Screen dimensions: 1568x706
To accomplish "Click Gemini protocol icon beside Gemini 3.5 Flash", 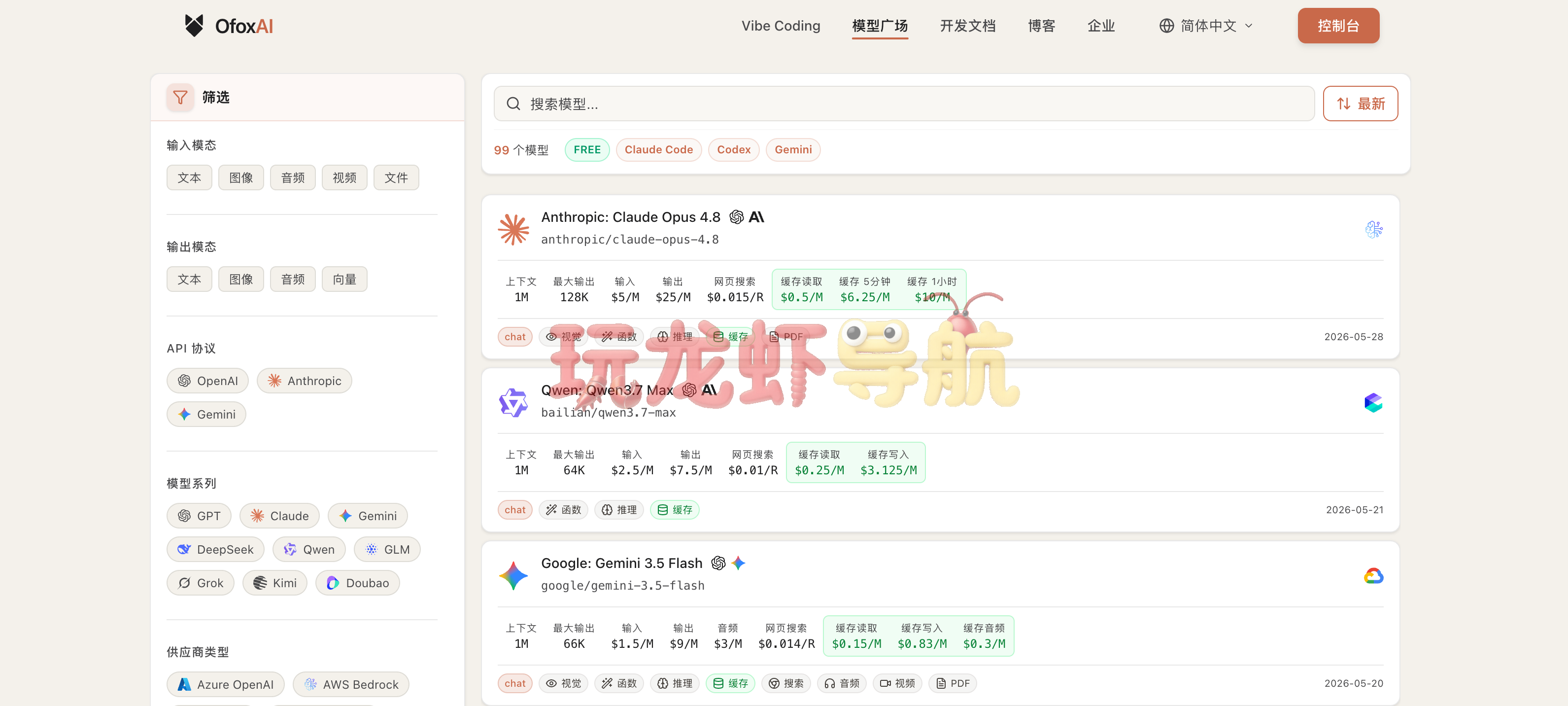I will (738, 563).
